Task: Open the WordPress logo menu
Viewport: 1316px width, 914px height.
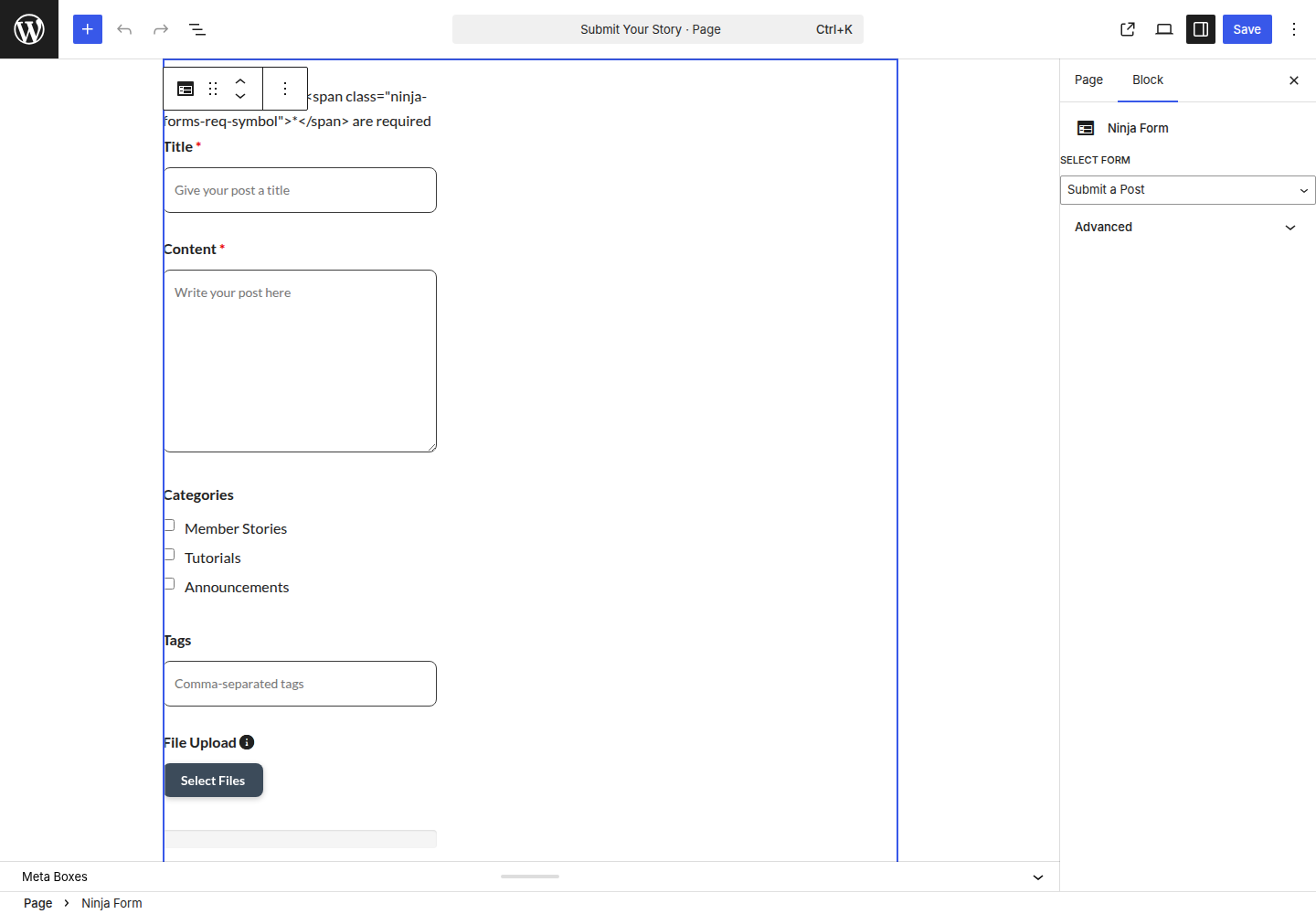Action: tap(29, 29)
